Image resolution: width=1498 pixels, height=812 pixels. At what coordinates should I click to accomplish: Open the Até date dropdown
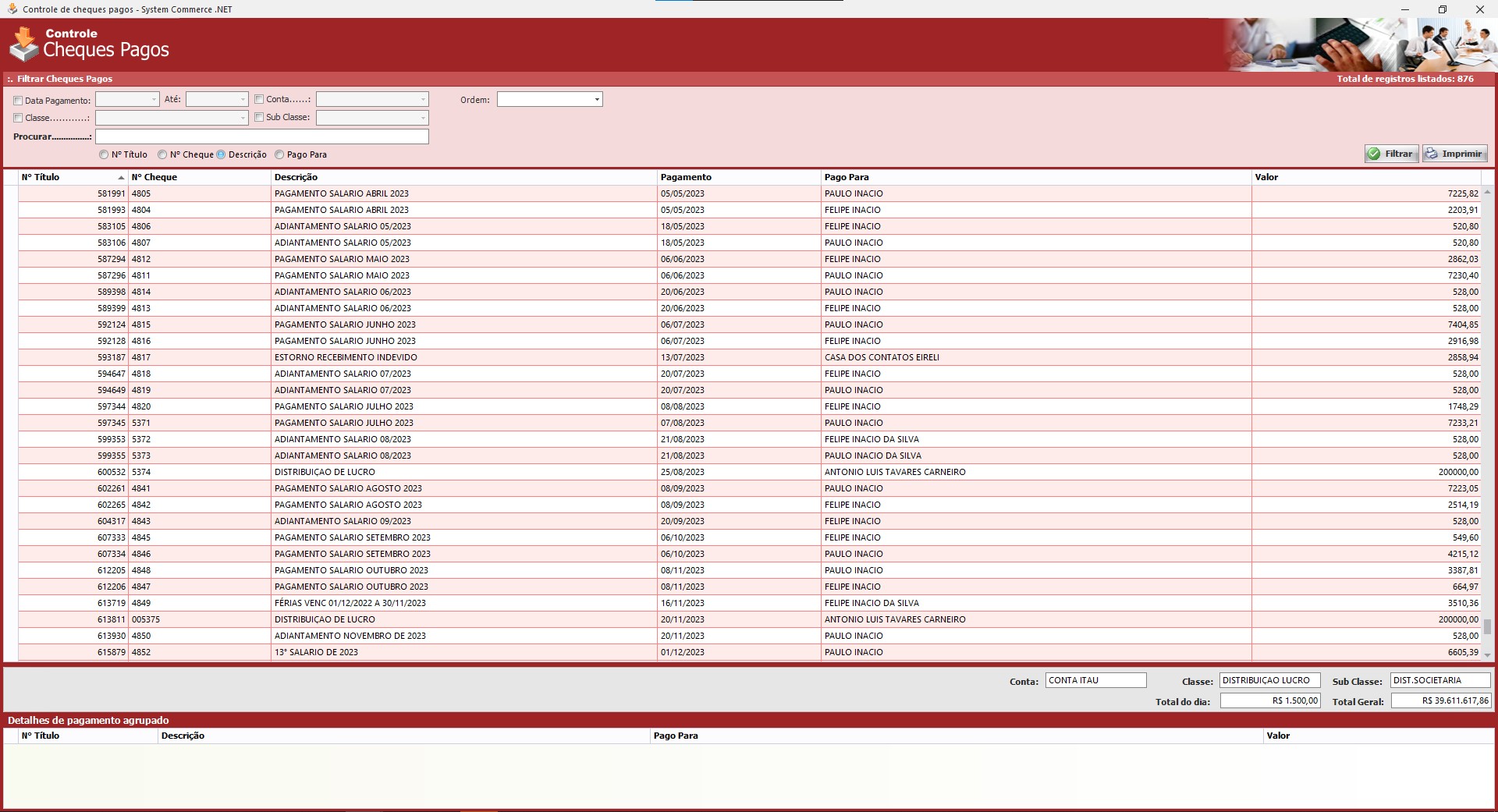pyautogui.click(x=243, y=100)
